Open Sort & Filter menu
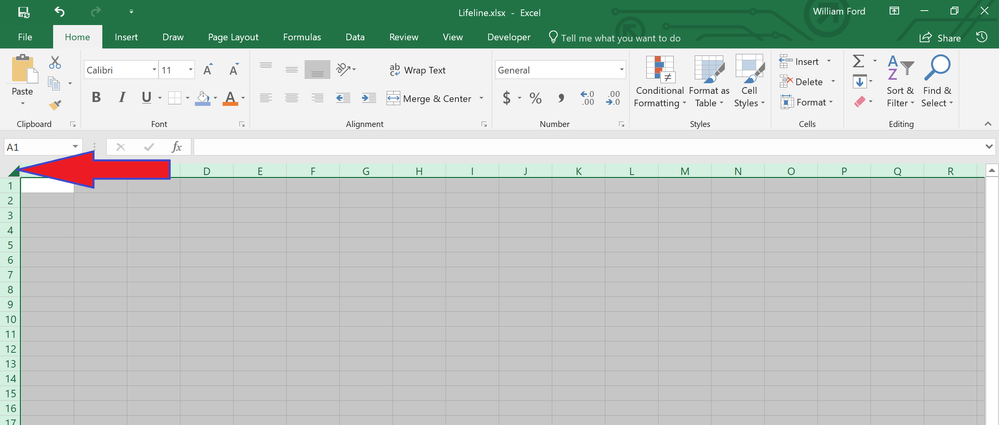Screen dimensions: 999x425 [x=900, y=82]
